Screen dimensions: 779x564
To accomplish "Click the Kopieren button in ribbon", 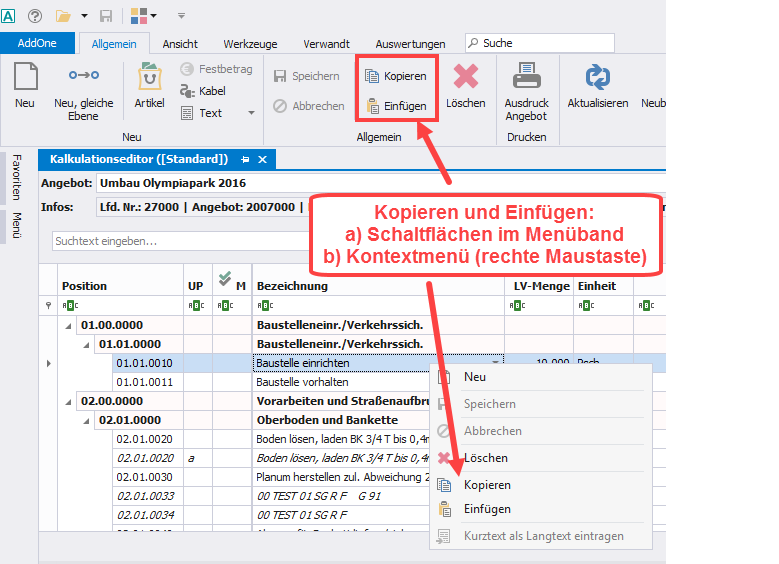I will tap(396, 76).
